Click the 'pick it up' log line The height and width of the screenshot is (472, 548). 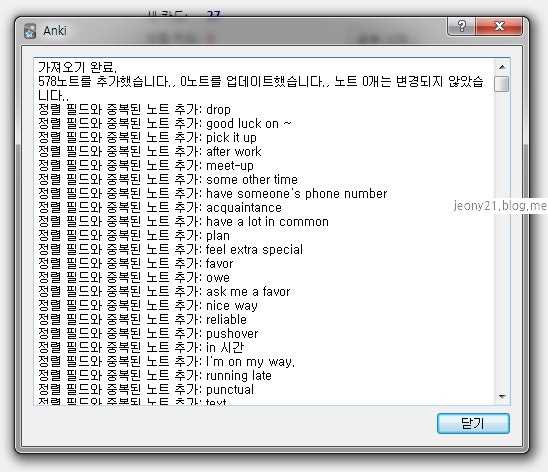pos(147,137)
